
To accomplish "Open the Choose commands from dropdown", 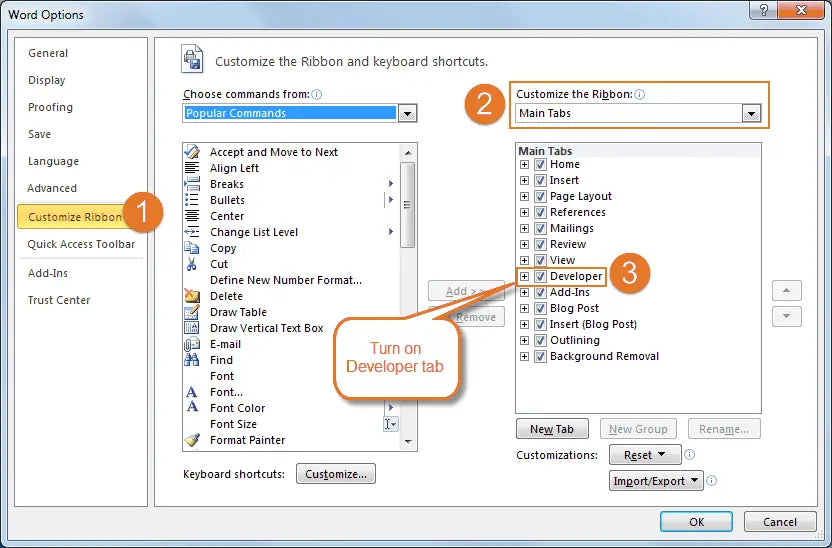I will coord(407,114).
